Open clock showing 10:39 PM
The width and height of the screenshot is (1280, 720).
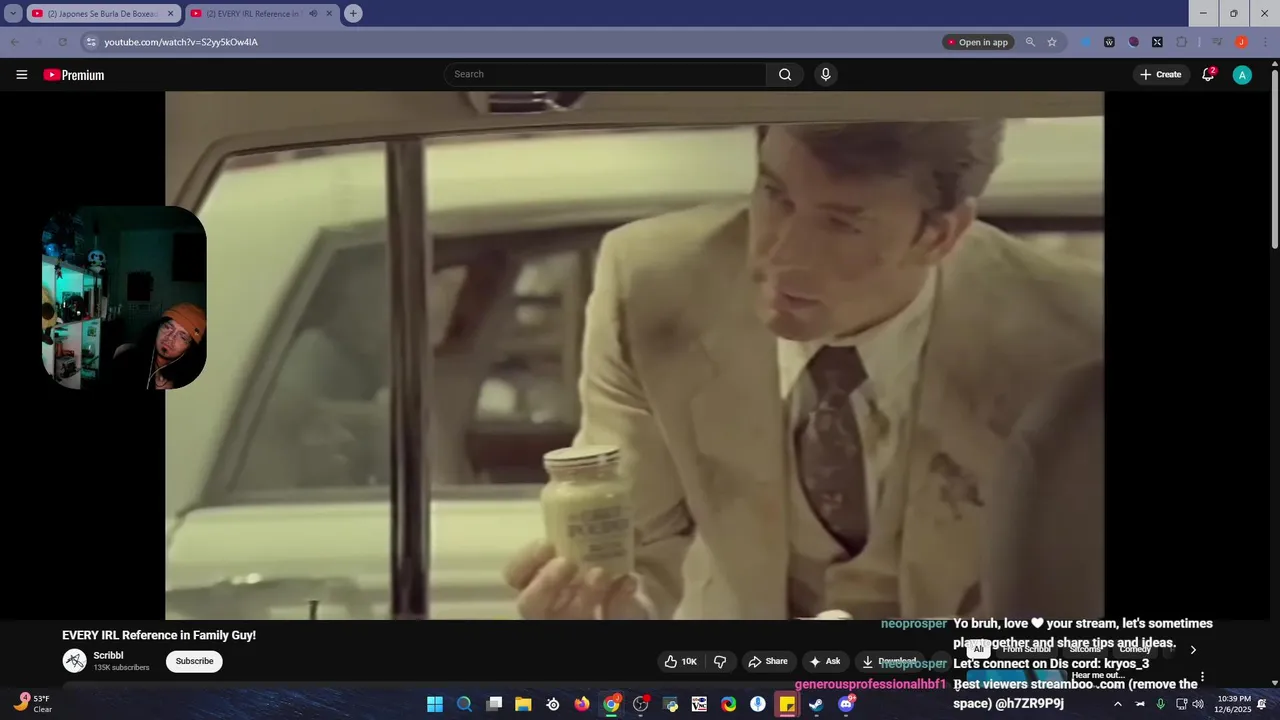[1233, 704]
